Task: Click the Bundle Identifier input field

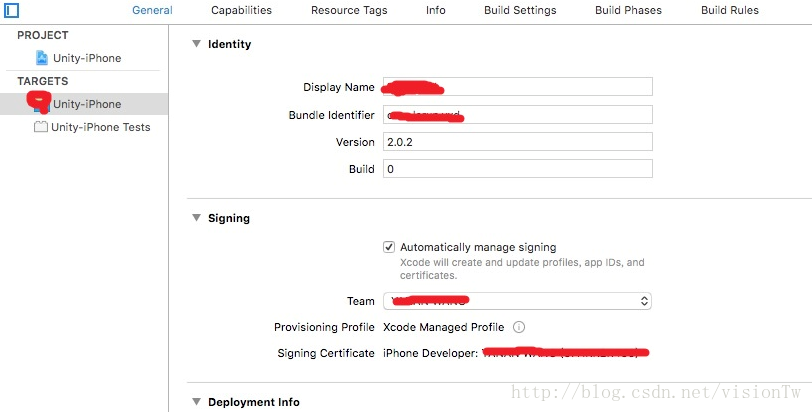Action: (517, 115)
